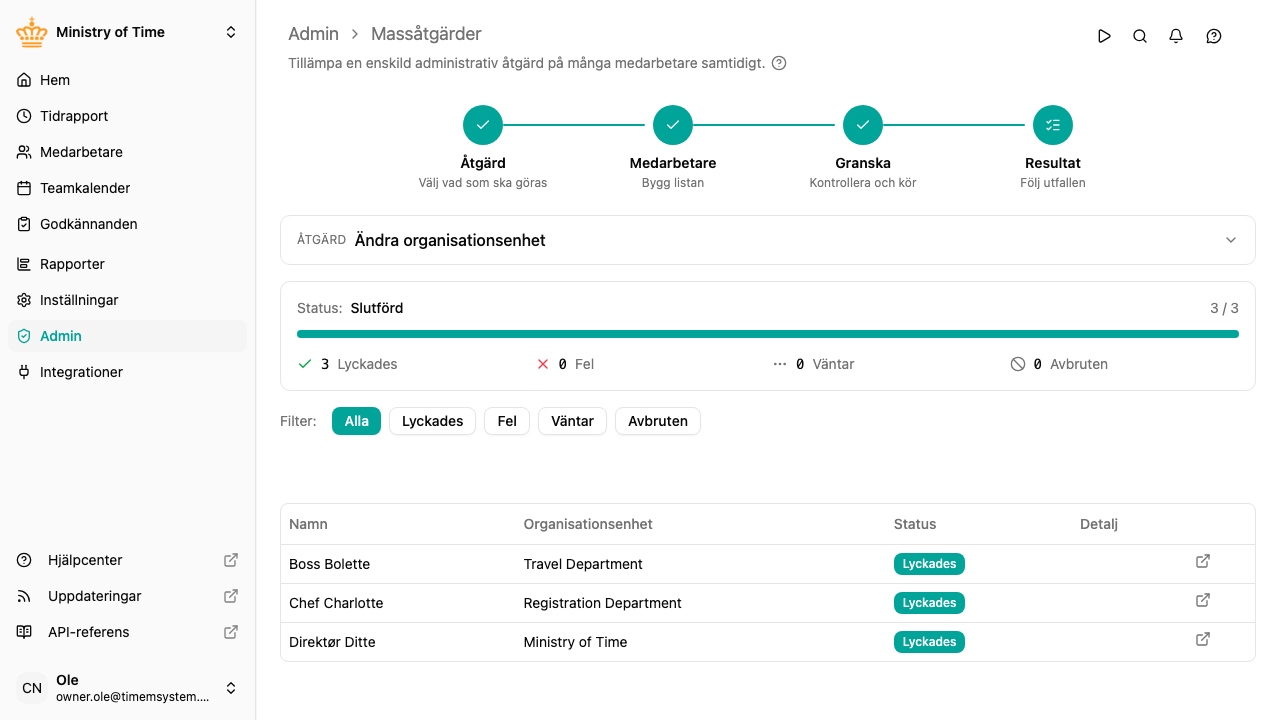Filter results by Väntar
The height and width of the screenshot is (720, 1280).
point(572,421)
